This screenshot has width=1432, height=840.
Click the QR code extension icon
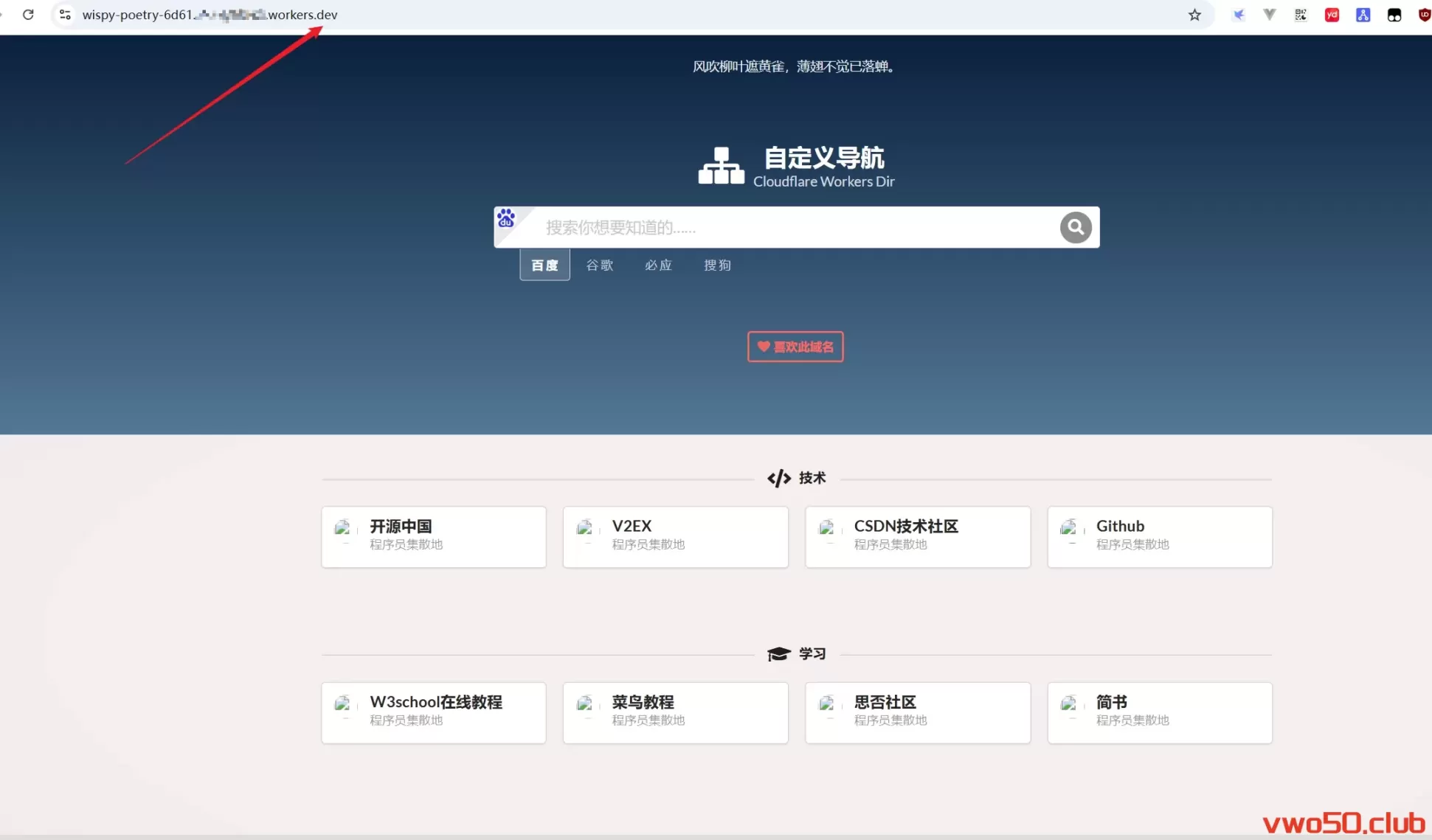pos(1301,15)
